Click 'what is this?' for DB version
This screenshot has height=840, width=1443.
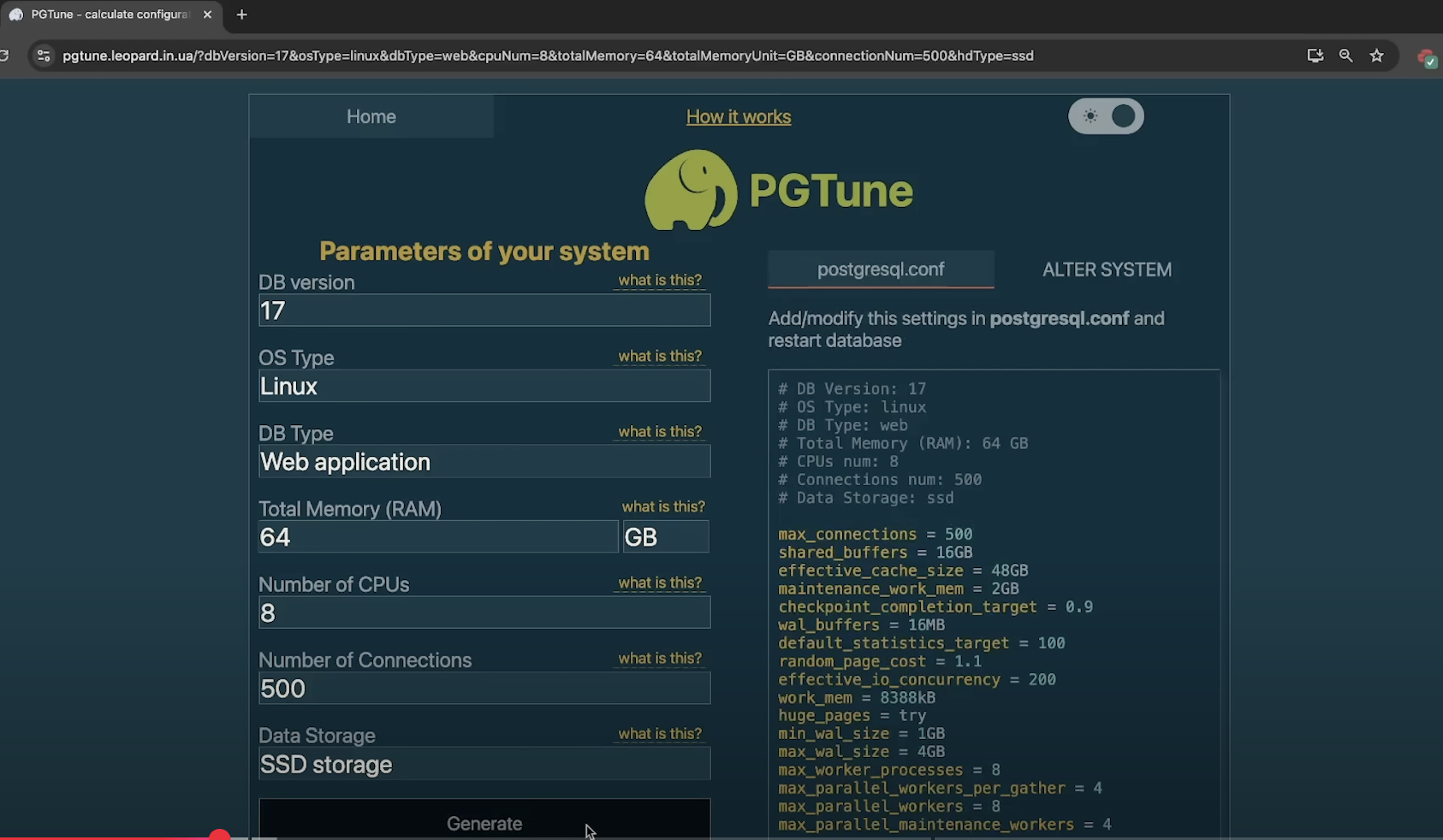(x=660, y=280)
